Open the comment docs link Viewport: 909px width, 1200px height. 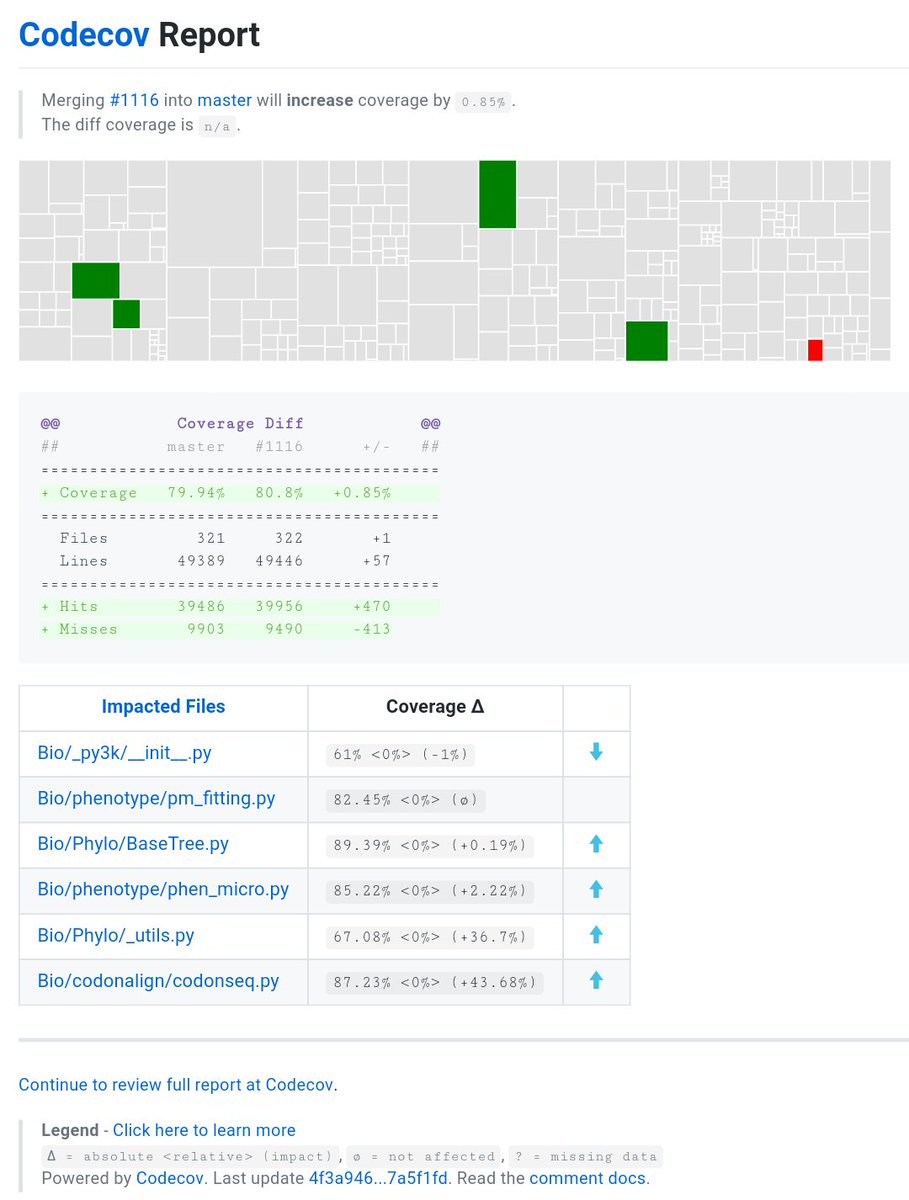tap(587, 1178)
